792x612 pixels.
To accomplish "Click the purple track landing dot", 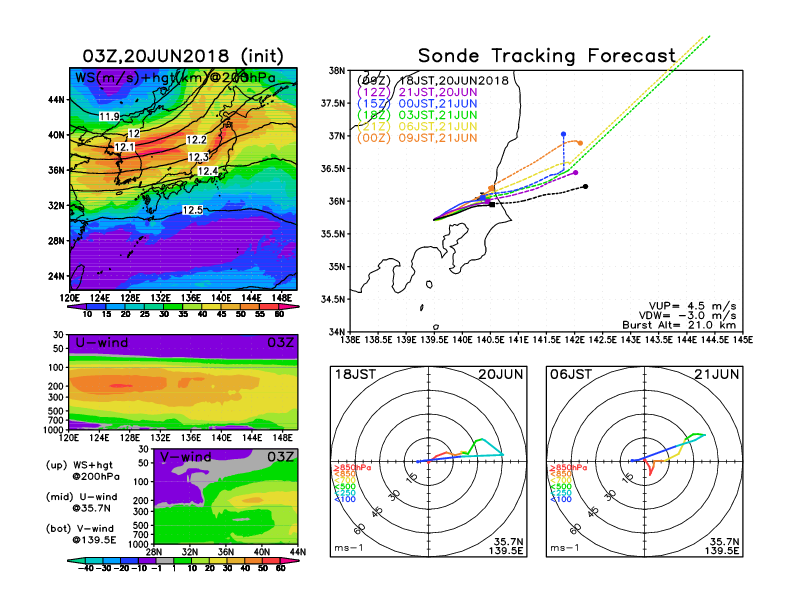I will [576, 173].
